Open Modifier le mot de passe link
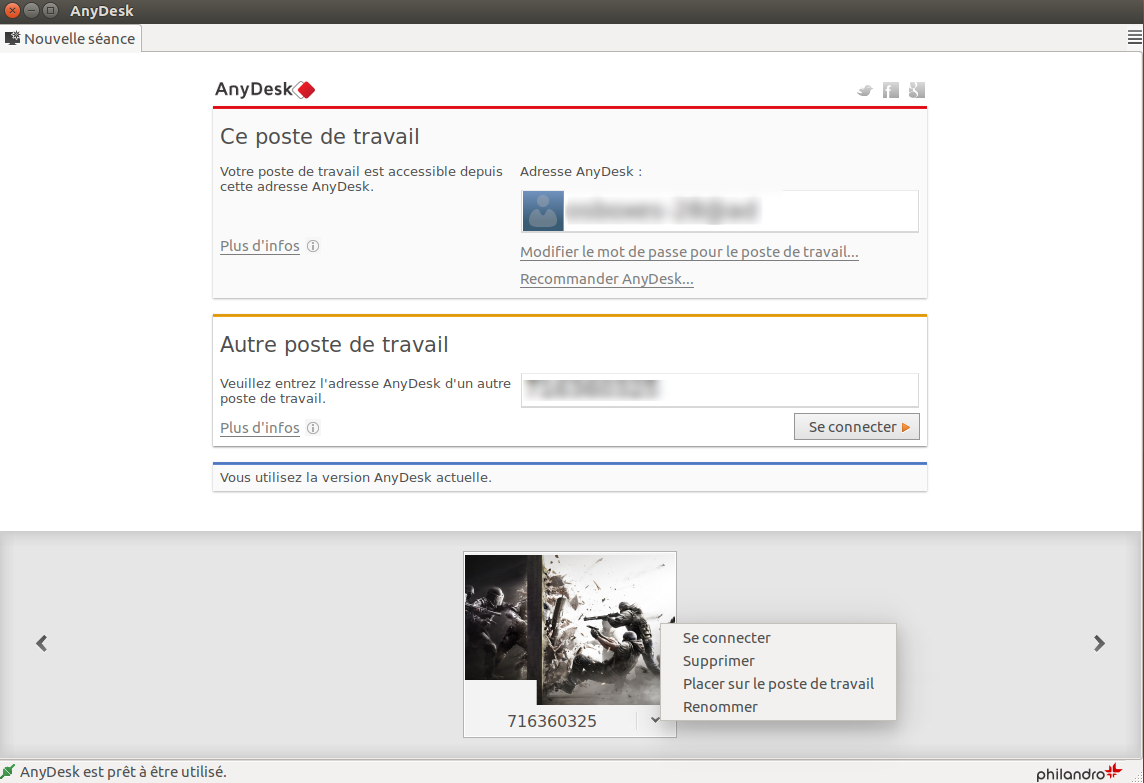Viewport: 1144px width, 783px height. (689, 252)
